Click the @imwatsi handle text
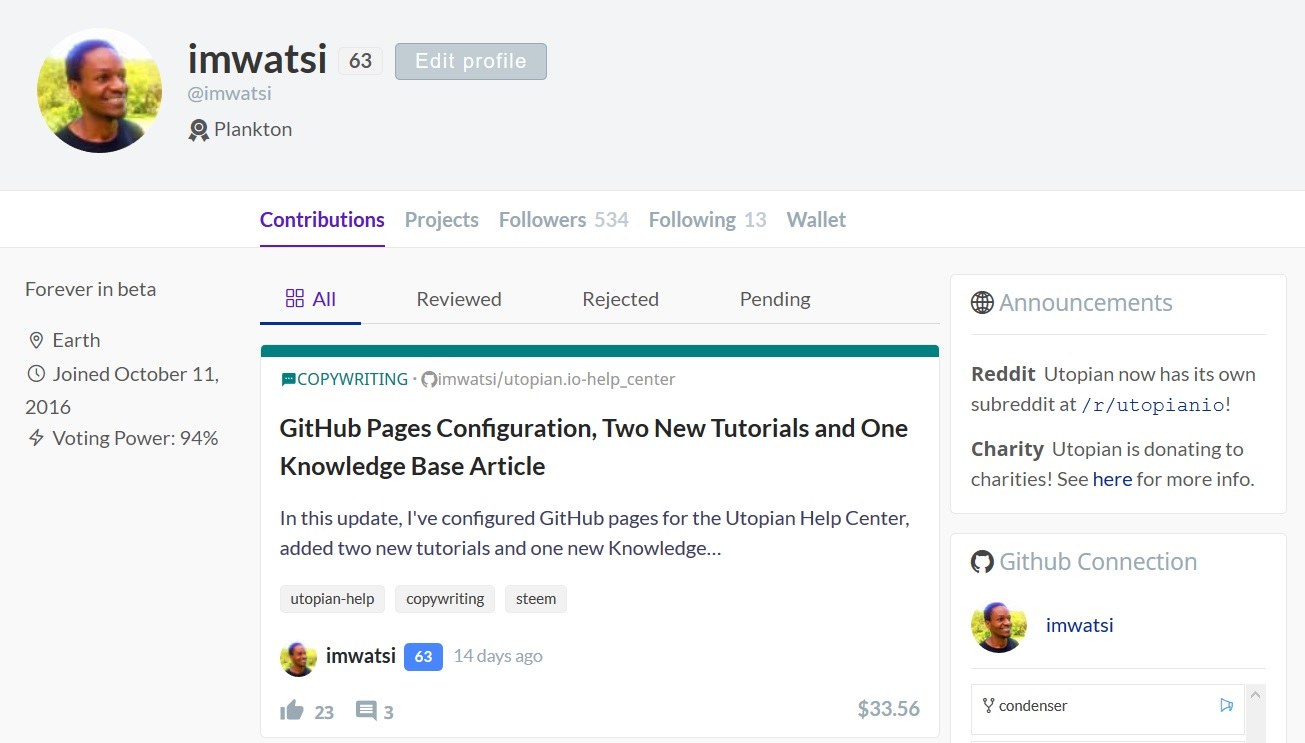Image resolution: width=1305 pixels, height=743 pixels. coord(230,94)
